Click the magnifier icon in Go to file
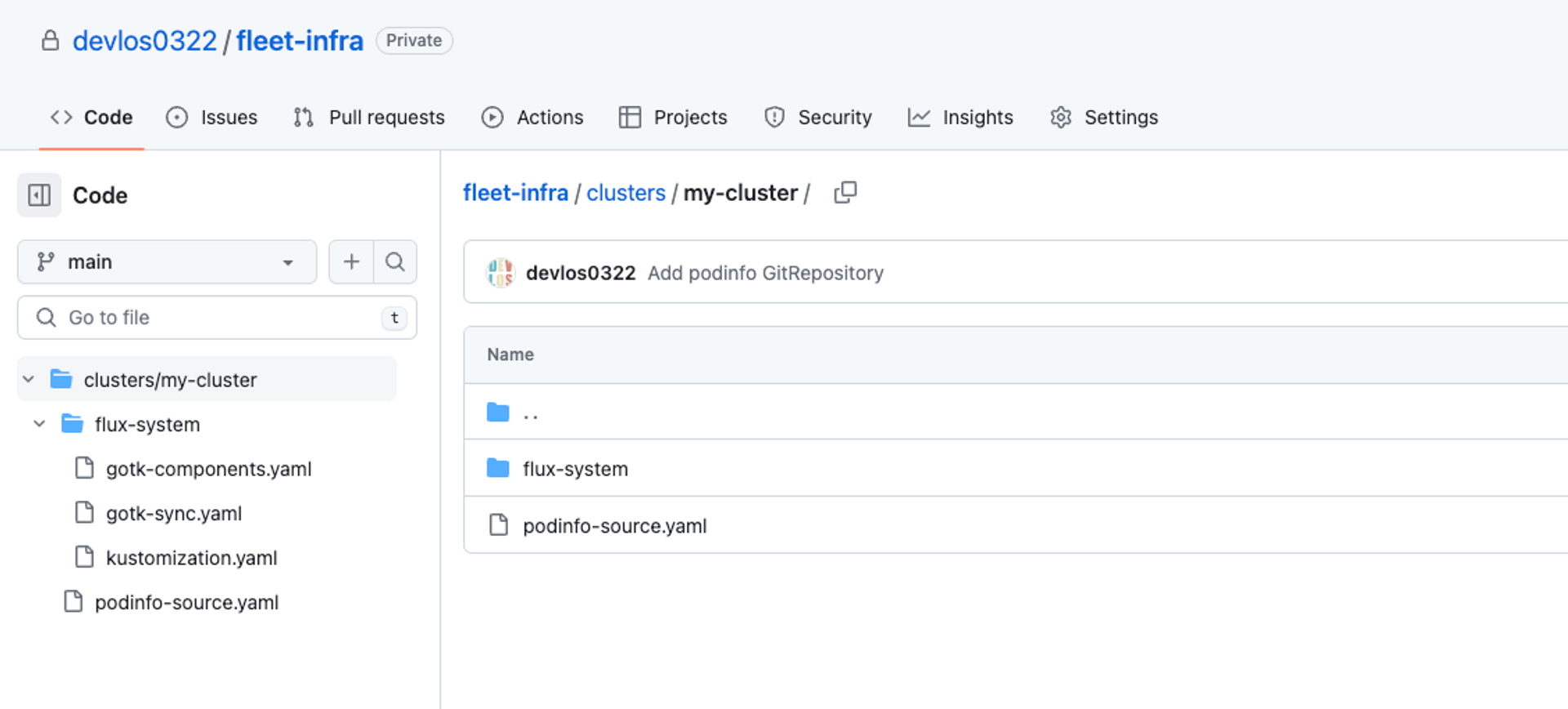 (x=47, y=317)
